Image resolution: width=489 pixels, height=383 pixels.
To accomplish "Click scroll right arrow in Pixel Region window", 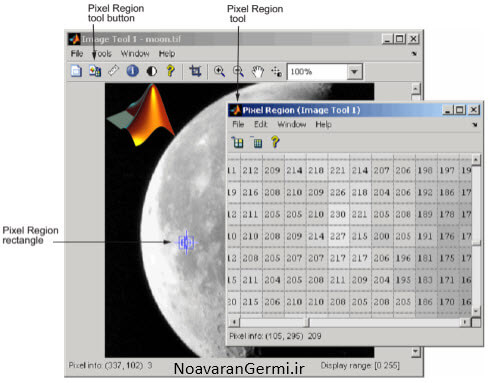I will (465, 322).
